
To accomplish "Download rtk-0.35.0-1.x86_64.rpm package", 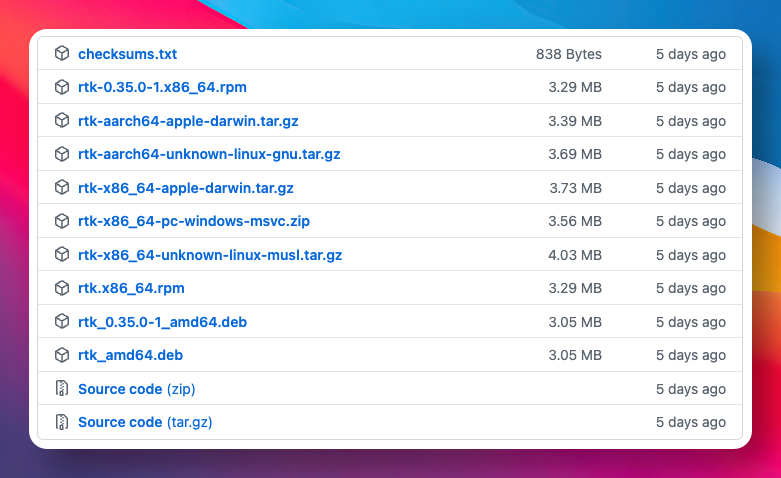I will click(x=162, y=87).
